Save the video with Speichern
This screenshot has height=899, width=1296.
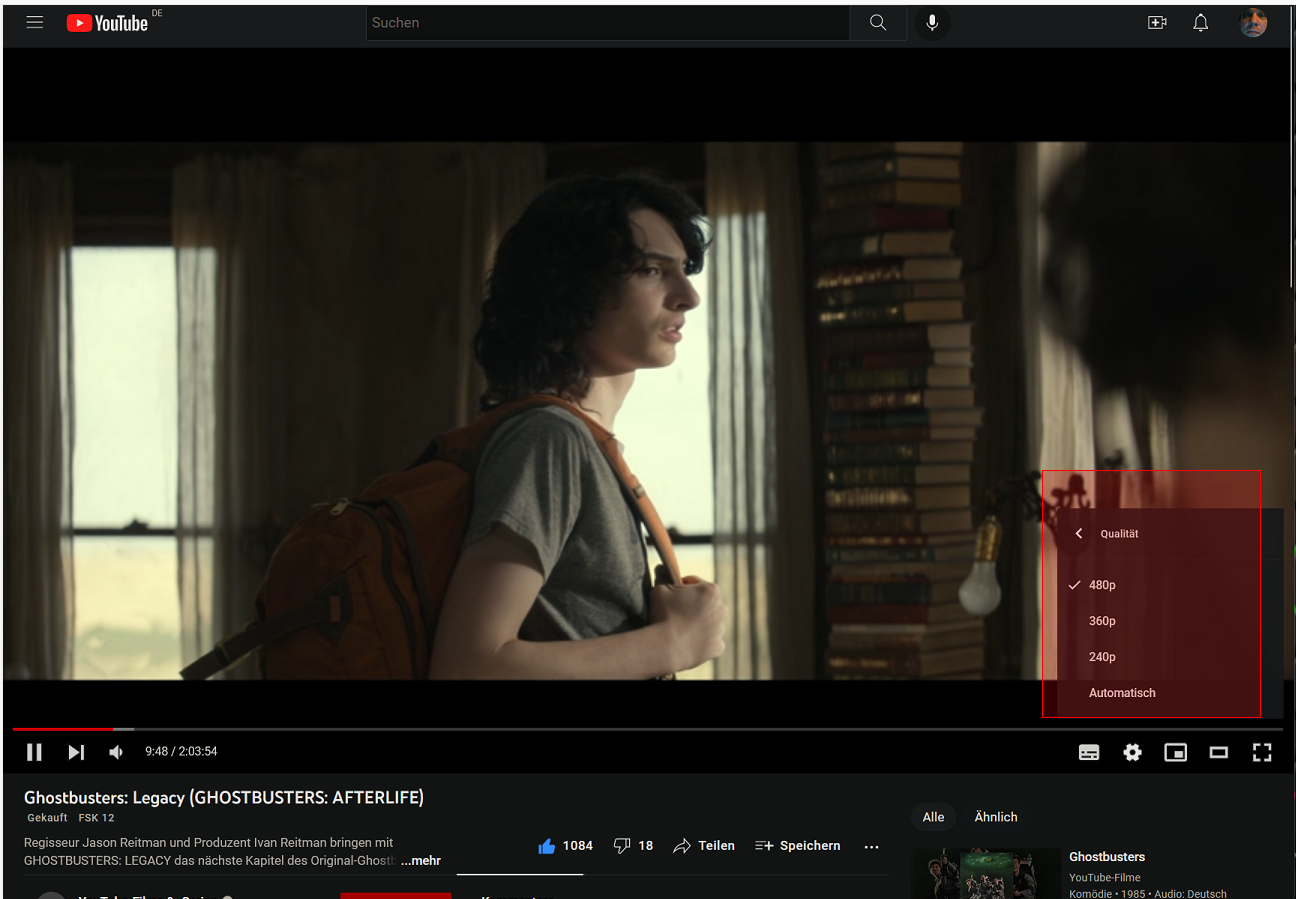tap(797, 846)
